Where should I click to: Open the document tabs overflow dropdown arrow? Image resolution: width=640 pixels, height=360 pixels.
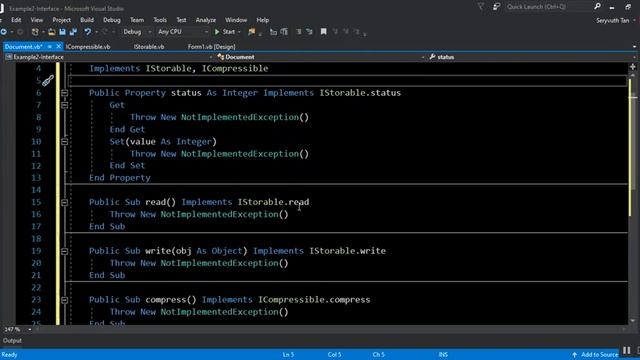(634, 47)
